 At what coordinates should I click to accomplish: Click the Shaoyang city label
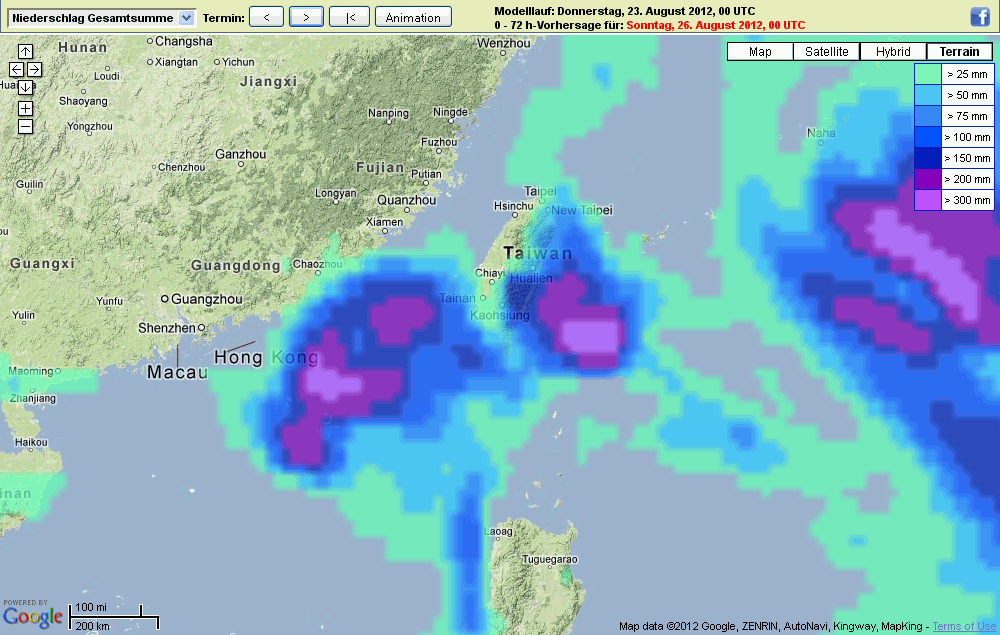[84, 101]
